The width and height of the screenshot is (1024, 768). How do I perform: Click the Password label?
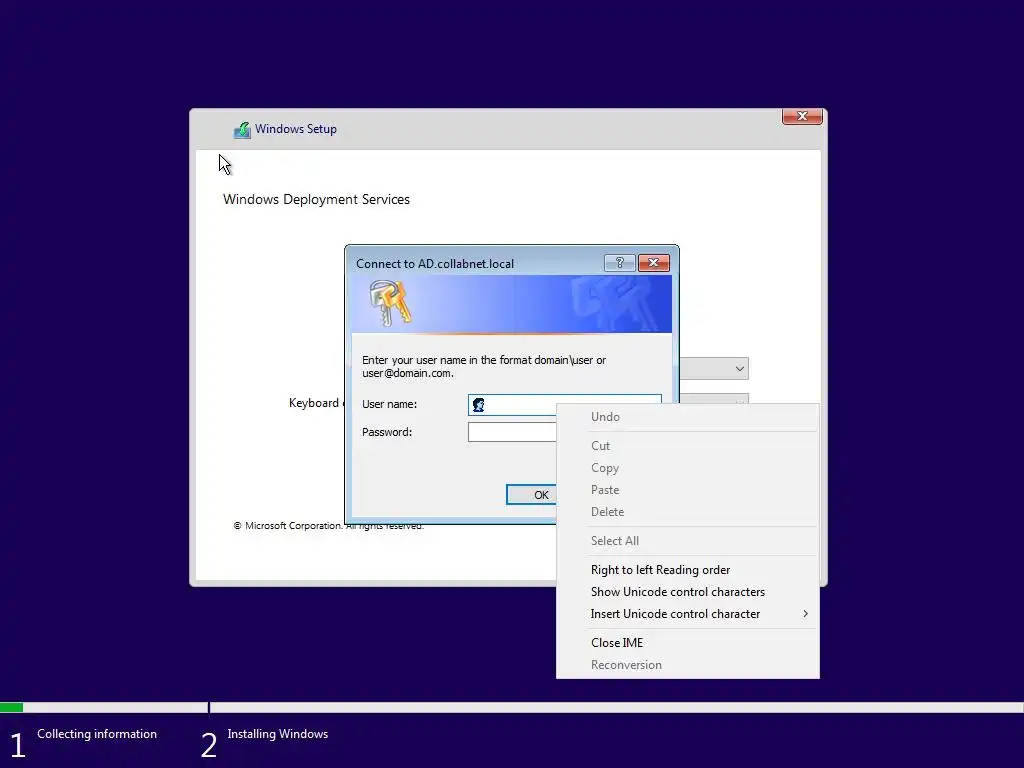(x=387, y=432)
